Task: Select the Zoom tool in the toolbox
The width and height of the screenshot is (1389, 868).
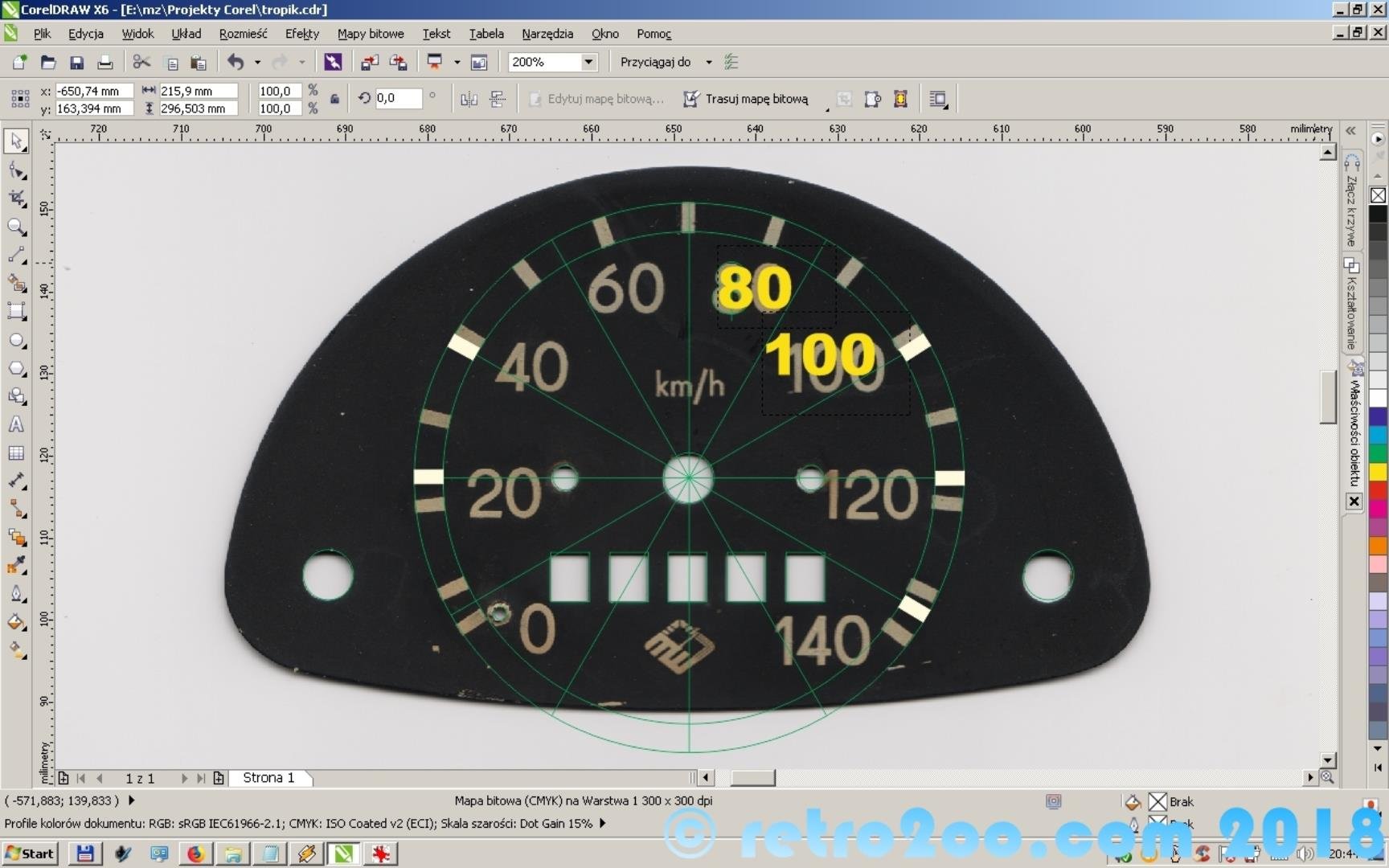Action: (16, 227)
